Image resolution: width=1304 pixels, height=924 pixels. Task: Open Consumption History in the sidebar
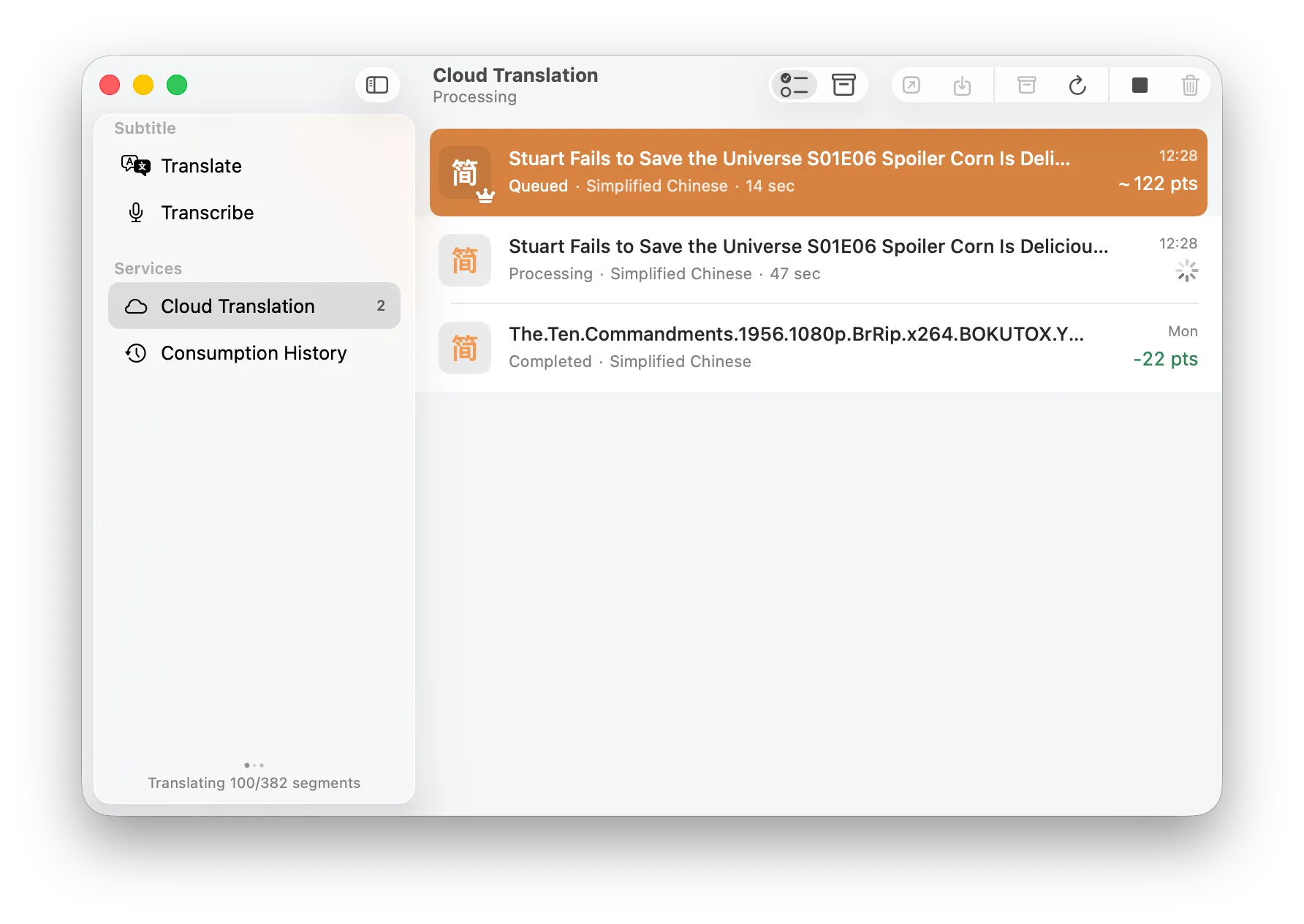(x=254, y=353)
